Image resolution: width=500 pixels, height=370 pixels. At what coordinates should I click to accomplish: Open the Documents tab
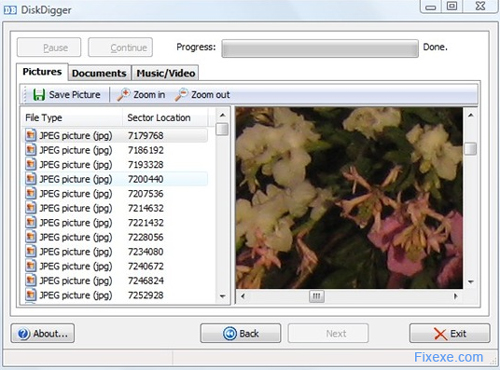[x=99, y=73]
